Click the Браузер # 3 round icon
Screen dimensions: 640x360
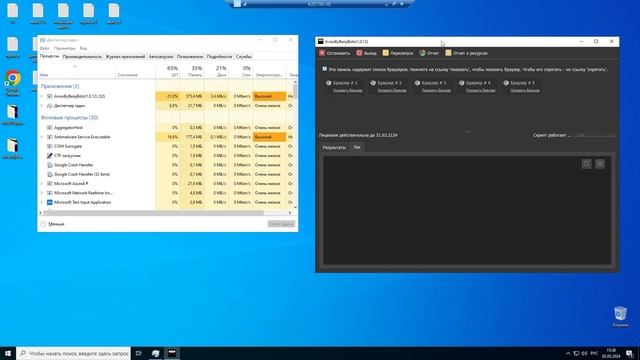tap(417, 83)
